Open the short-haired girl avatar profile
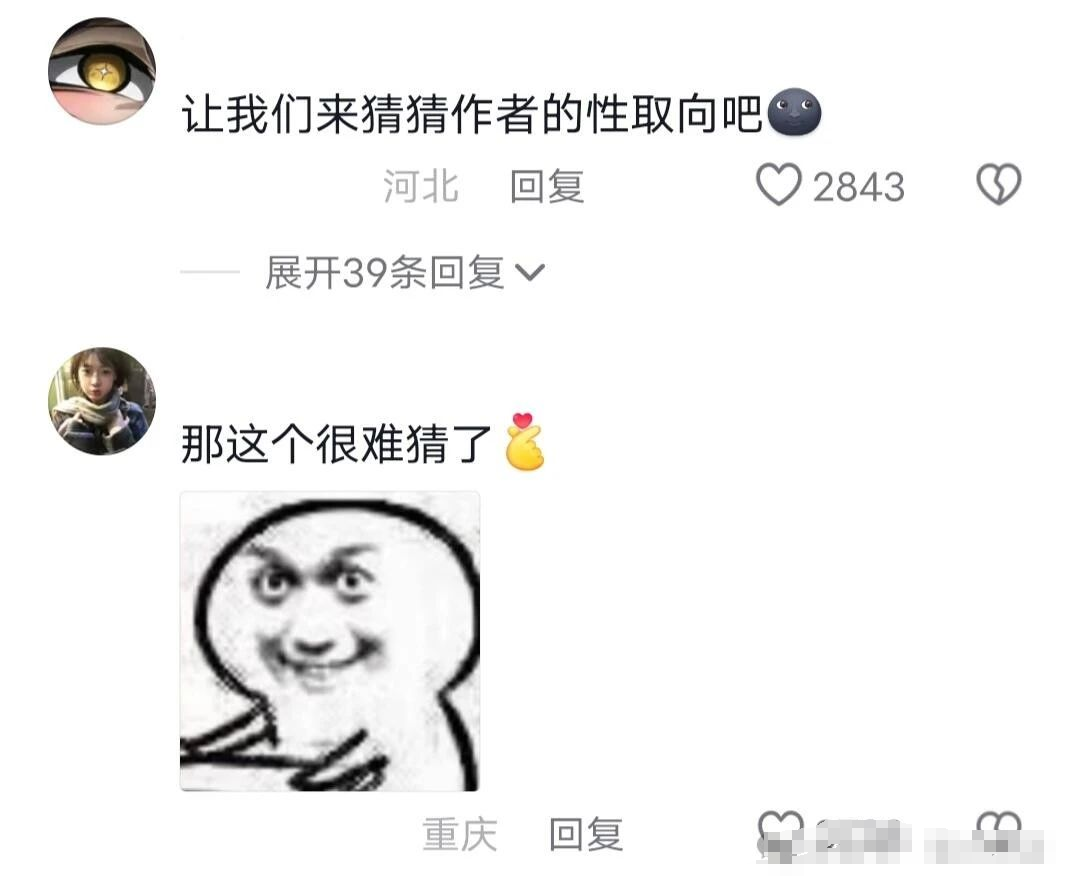Screen dimensions: 1080x892 pos(102,401)
